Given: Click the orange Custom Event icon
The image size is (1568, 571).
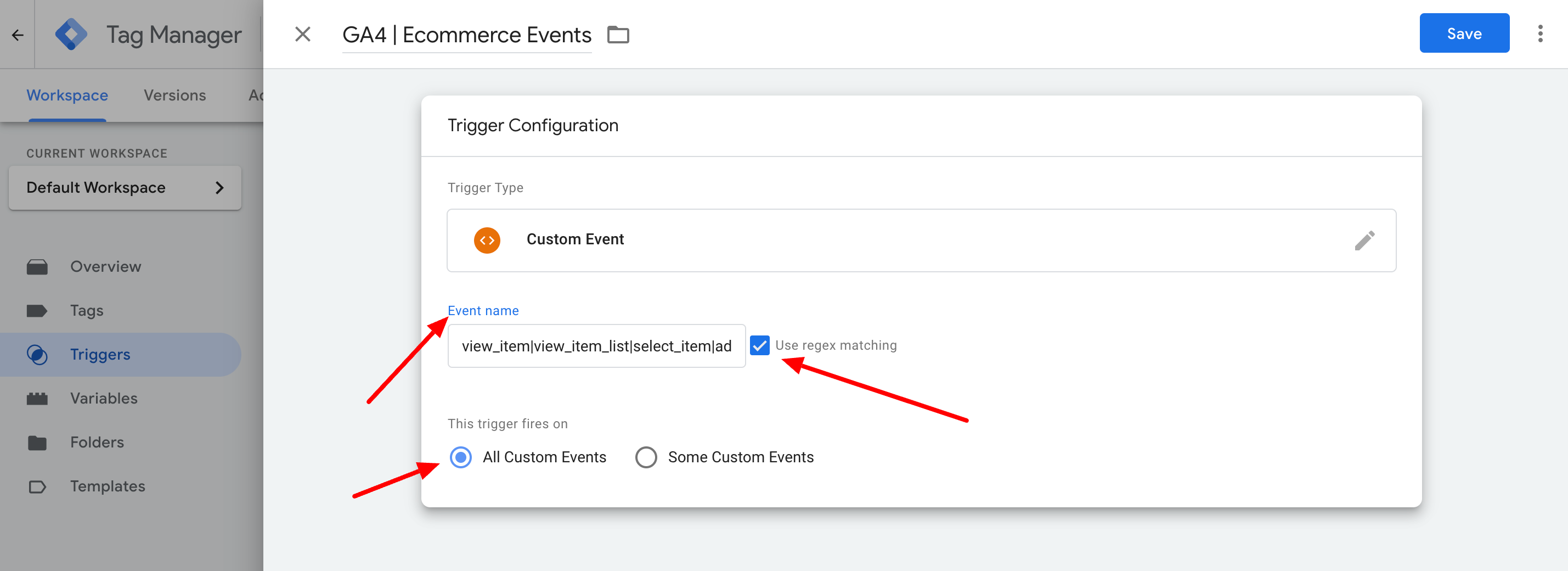Looking at the screenshot, I should coord(487,240).
